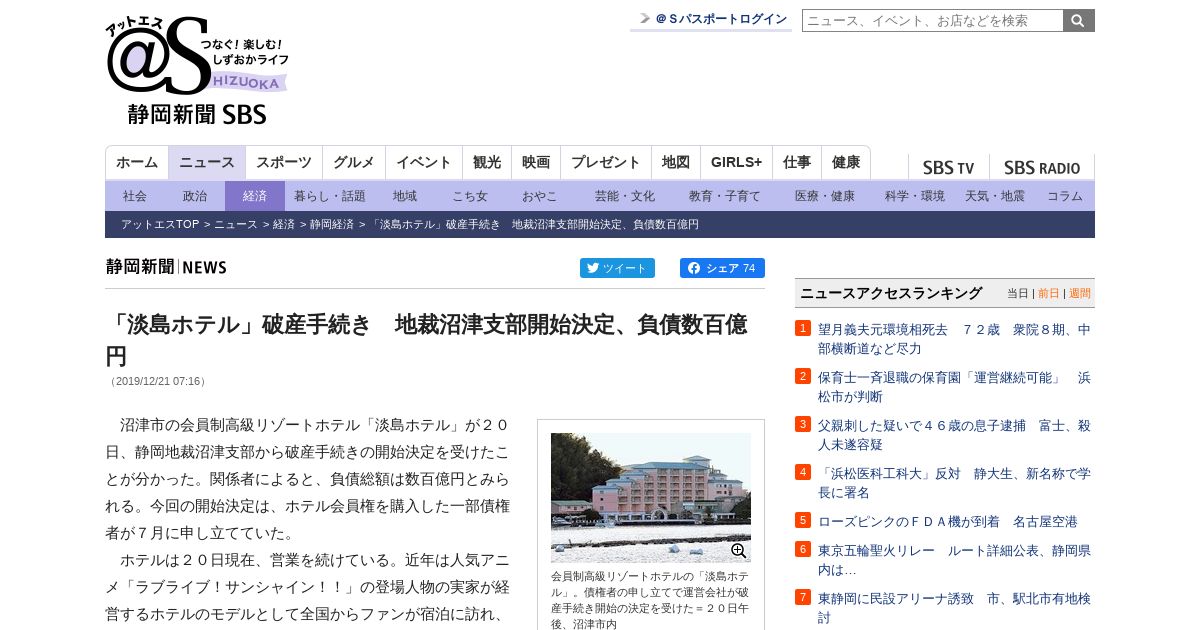Click the アットエスTOP breadcrumb
The image size is (1200, 630).
pyautogui.click(x=160, y=224)
